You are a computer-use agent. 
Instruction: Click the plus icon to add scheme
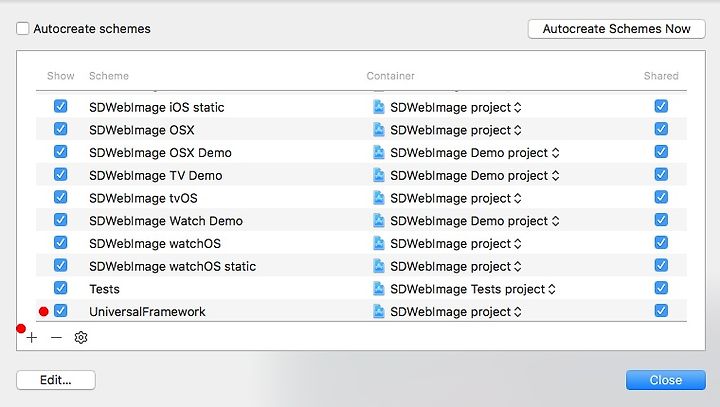[32, 338]
